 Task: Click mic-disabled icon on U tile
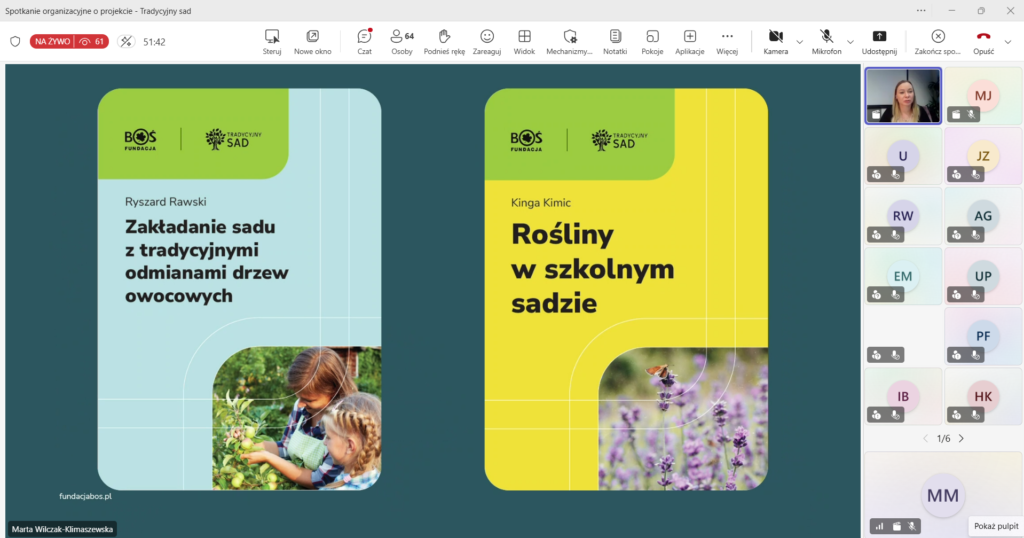coord(895,175)
